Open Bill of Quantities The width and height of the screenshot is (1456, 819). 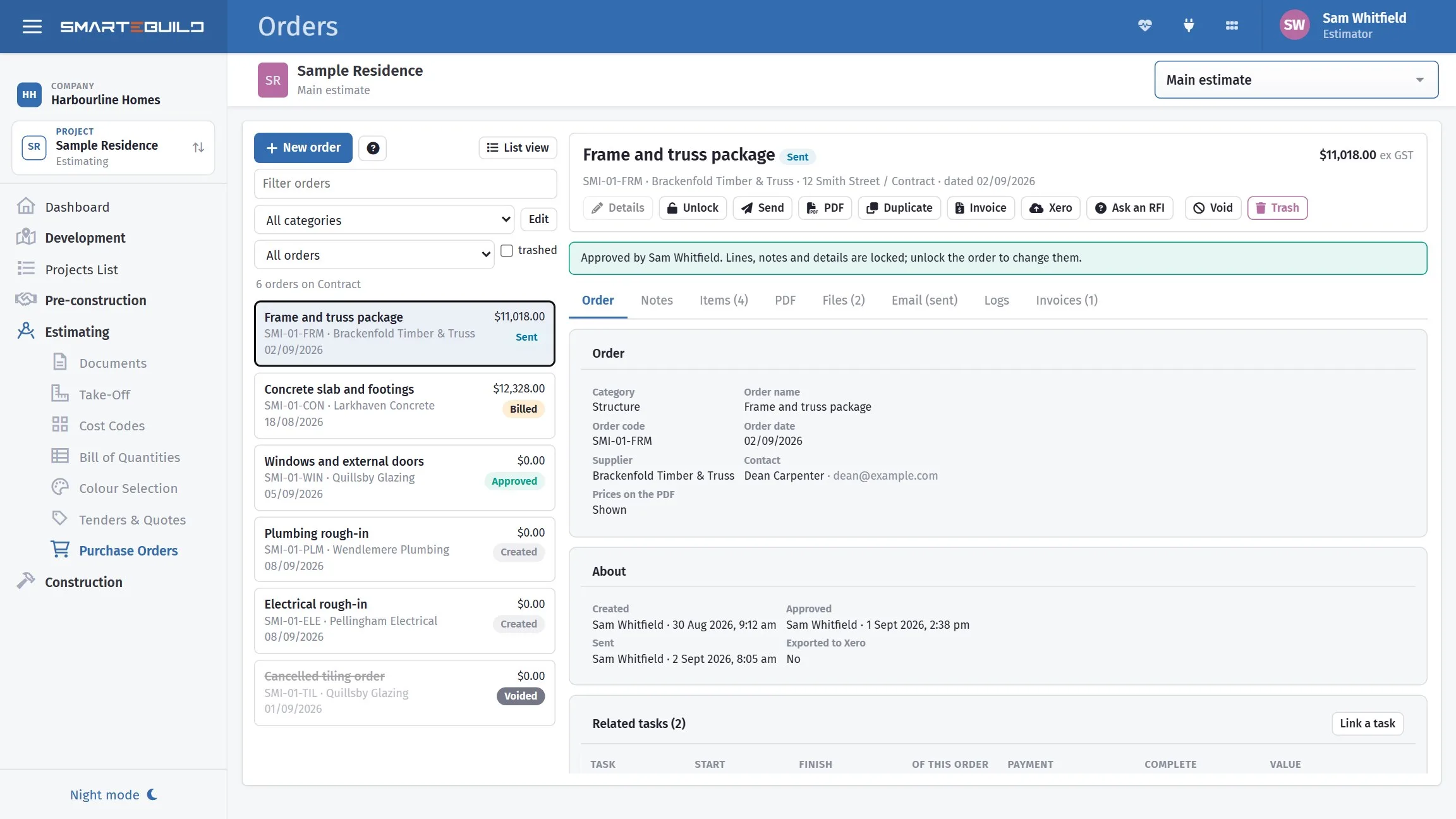pyautogui.click(x=129, y=457)
